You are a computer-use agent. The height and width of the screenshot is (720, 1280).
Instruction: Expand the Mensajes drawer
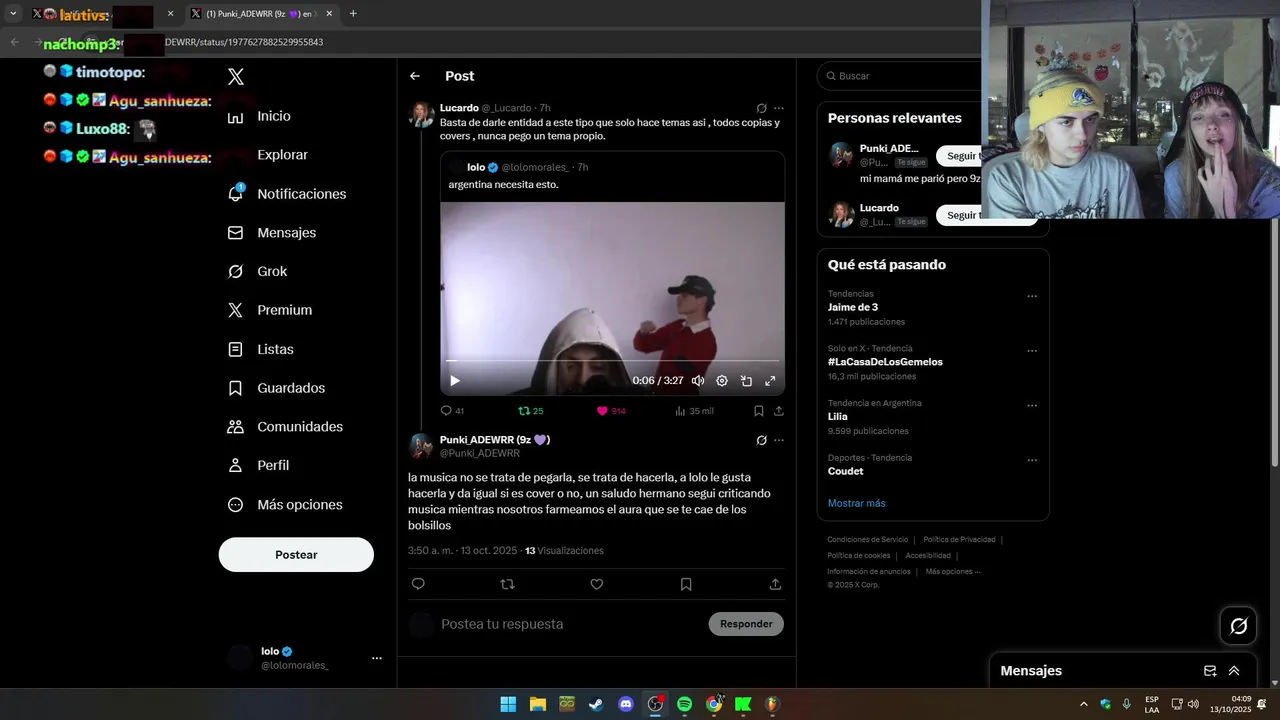coord(1234,671)
